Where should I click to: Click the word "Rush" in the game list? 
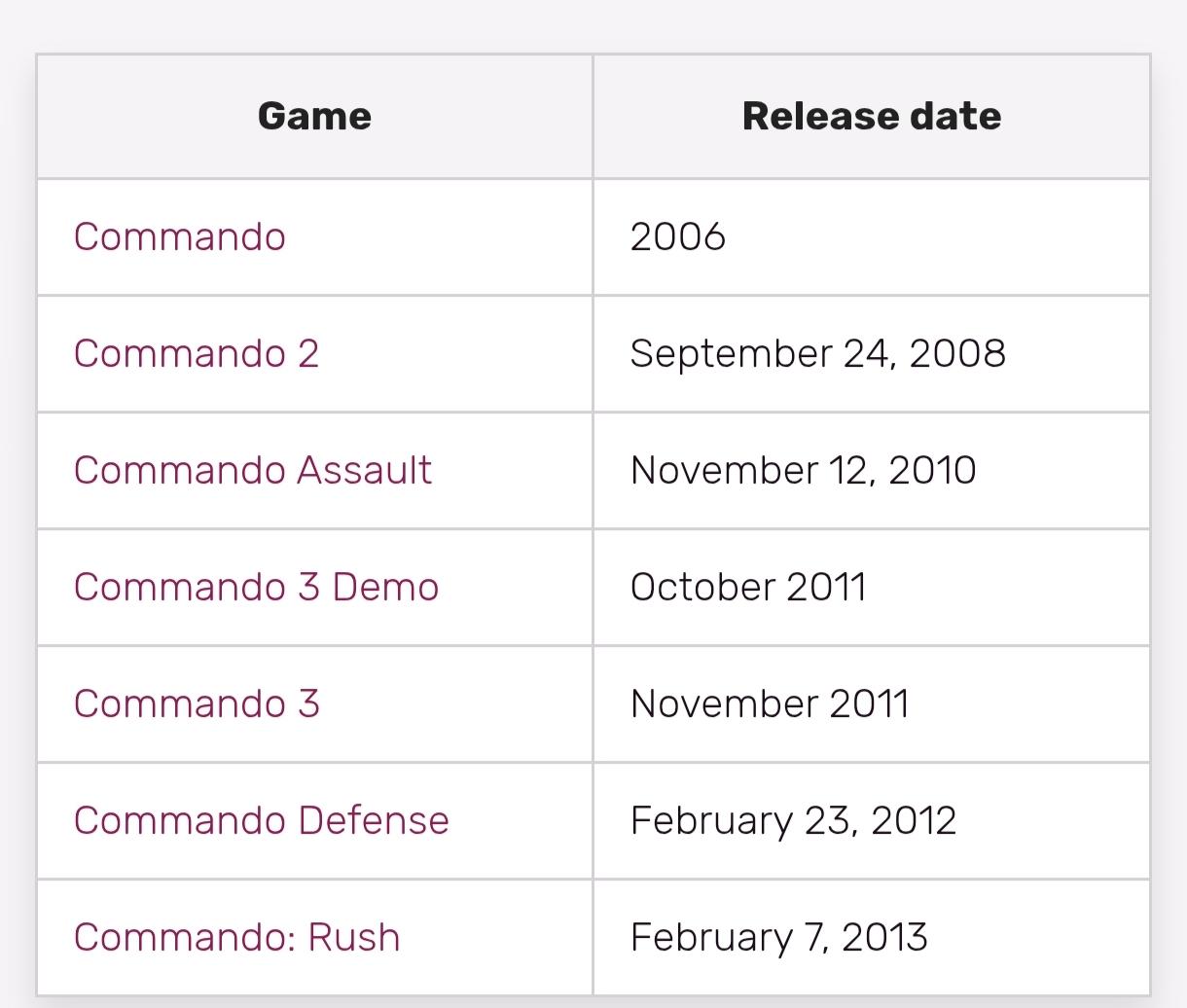coord(354,938)
